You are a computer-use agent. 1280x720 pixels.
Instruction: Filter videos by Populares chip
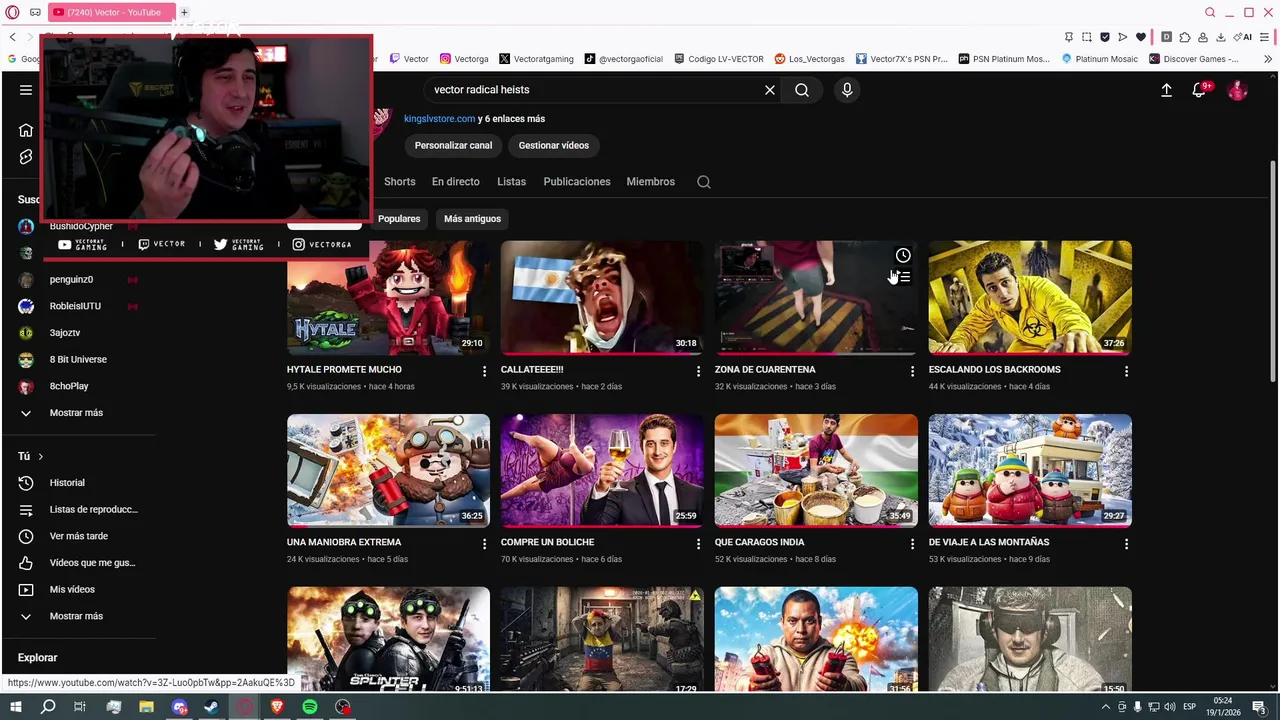click(x=399, y=219)
